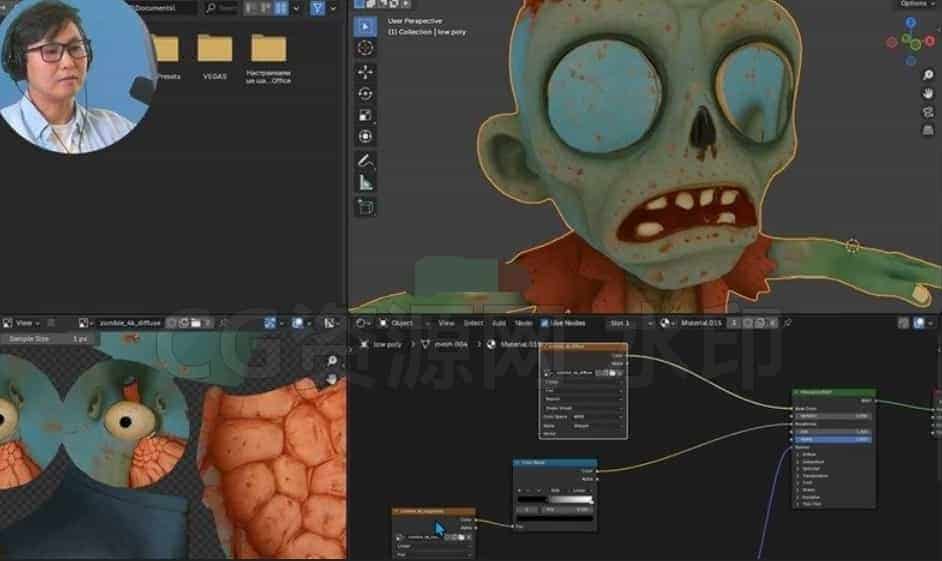Click the pan hand icon in image editor
Image resolution: width=942 pixels, height=561 pixels.
332,379
